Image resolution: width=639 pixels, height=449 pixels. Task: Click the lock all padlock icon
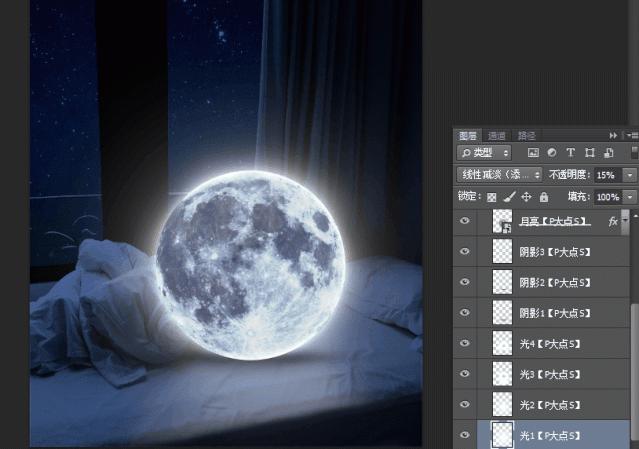[x=542, y=198]
